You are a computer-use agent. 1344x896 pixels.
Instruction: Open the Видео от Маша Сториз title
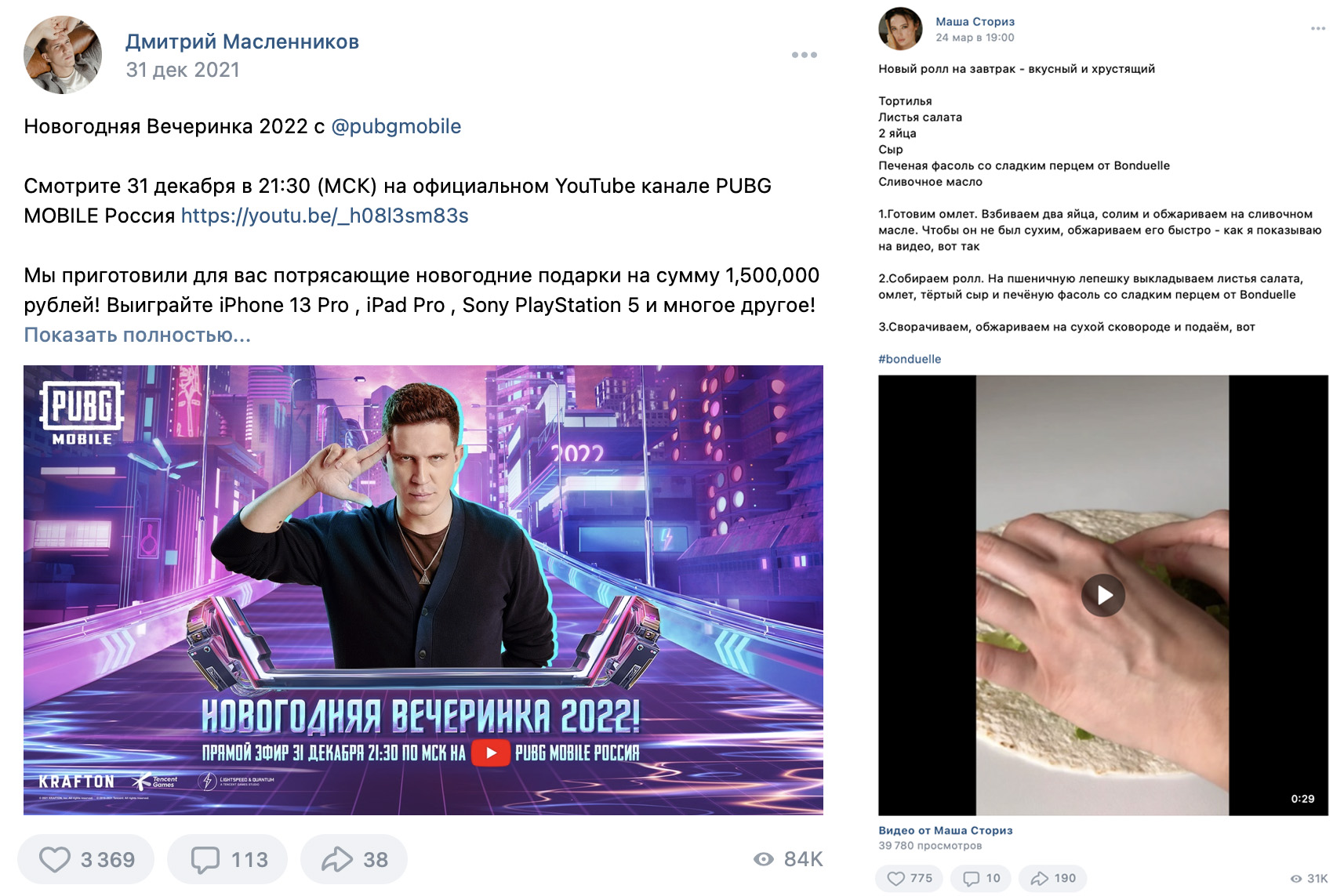[x=946, y=830]
